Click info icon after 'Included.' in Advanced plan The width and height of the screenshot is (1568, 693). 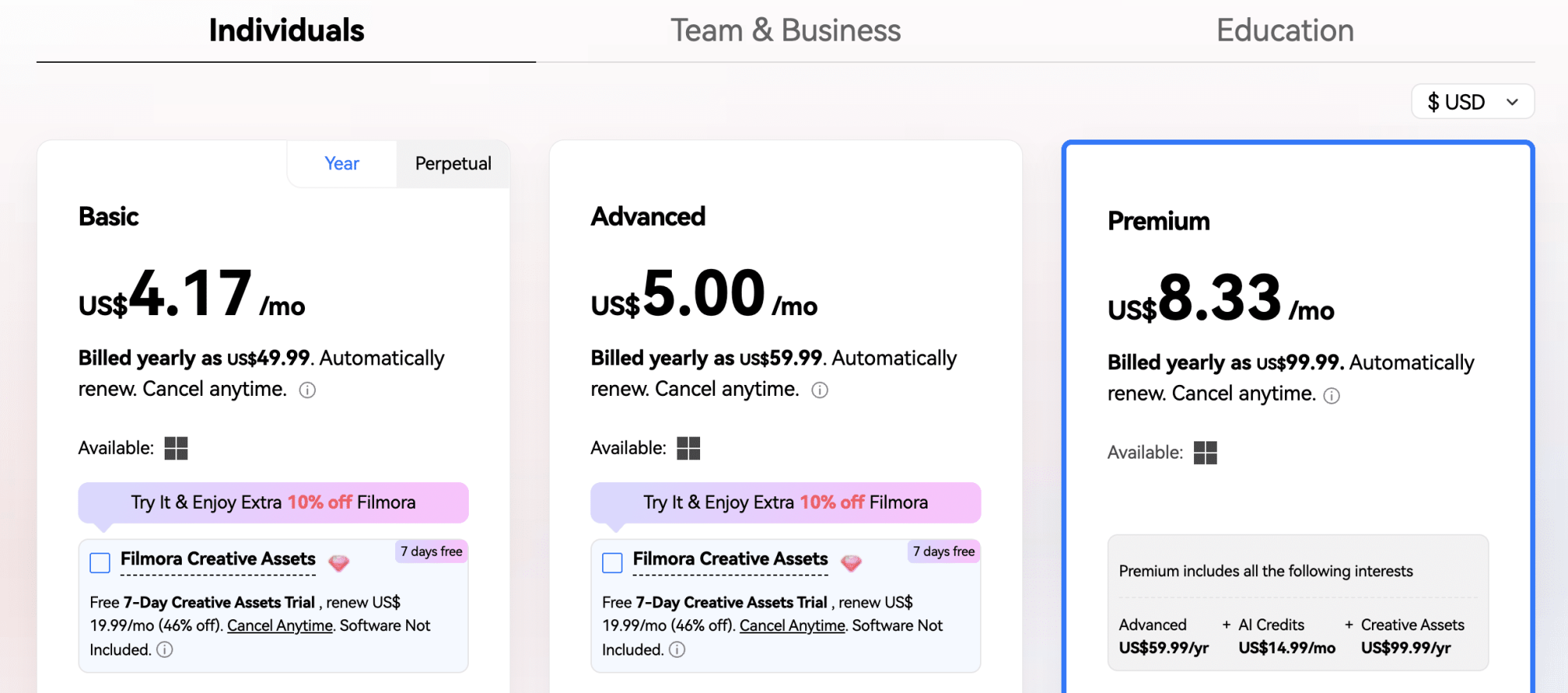coord(677,649)
